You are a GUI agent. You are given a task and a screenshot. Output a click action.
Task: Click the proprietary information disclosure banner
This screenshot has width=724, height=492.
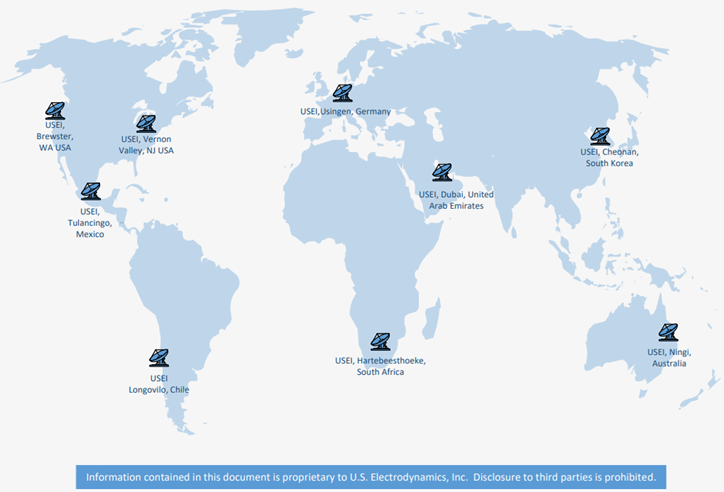coord(371,477)
